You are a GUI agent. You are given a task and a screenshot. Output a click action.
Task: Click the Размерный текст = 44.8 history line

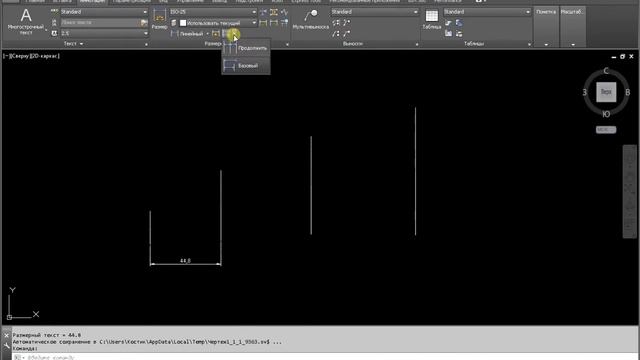pyautogui.click(x=47, y=335)
